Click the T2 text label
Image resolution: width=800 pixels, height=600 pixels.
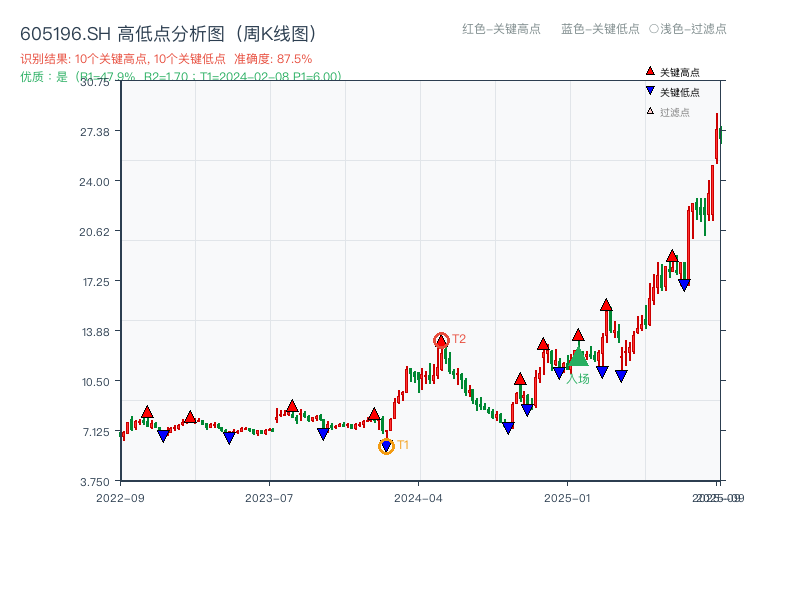[459, 339]
